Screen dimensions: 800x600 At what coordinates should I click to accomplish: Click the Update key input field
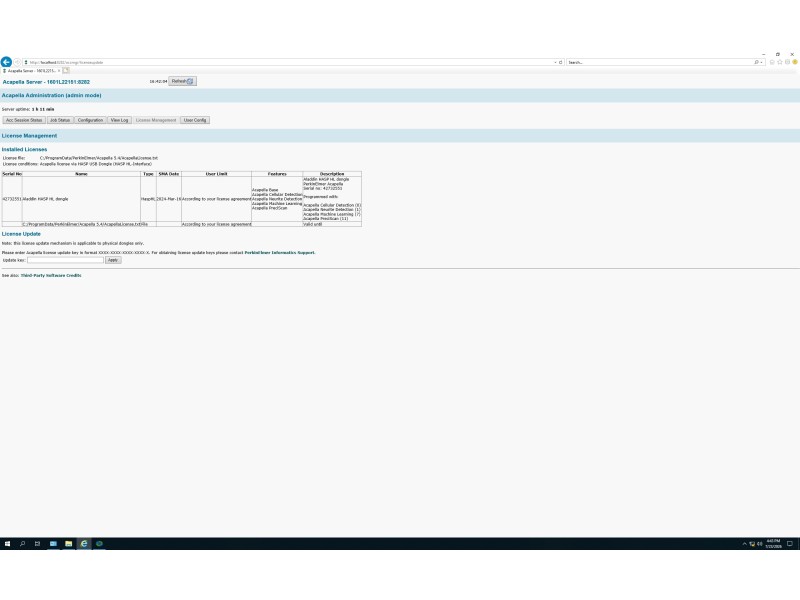[65, 260]
